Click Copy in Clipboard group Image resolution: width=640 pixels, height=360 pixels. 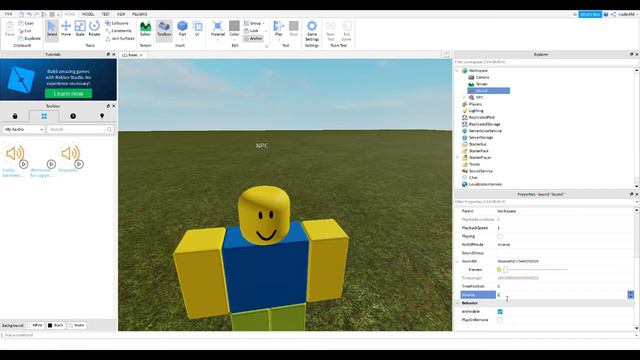[26, 23]
